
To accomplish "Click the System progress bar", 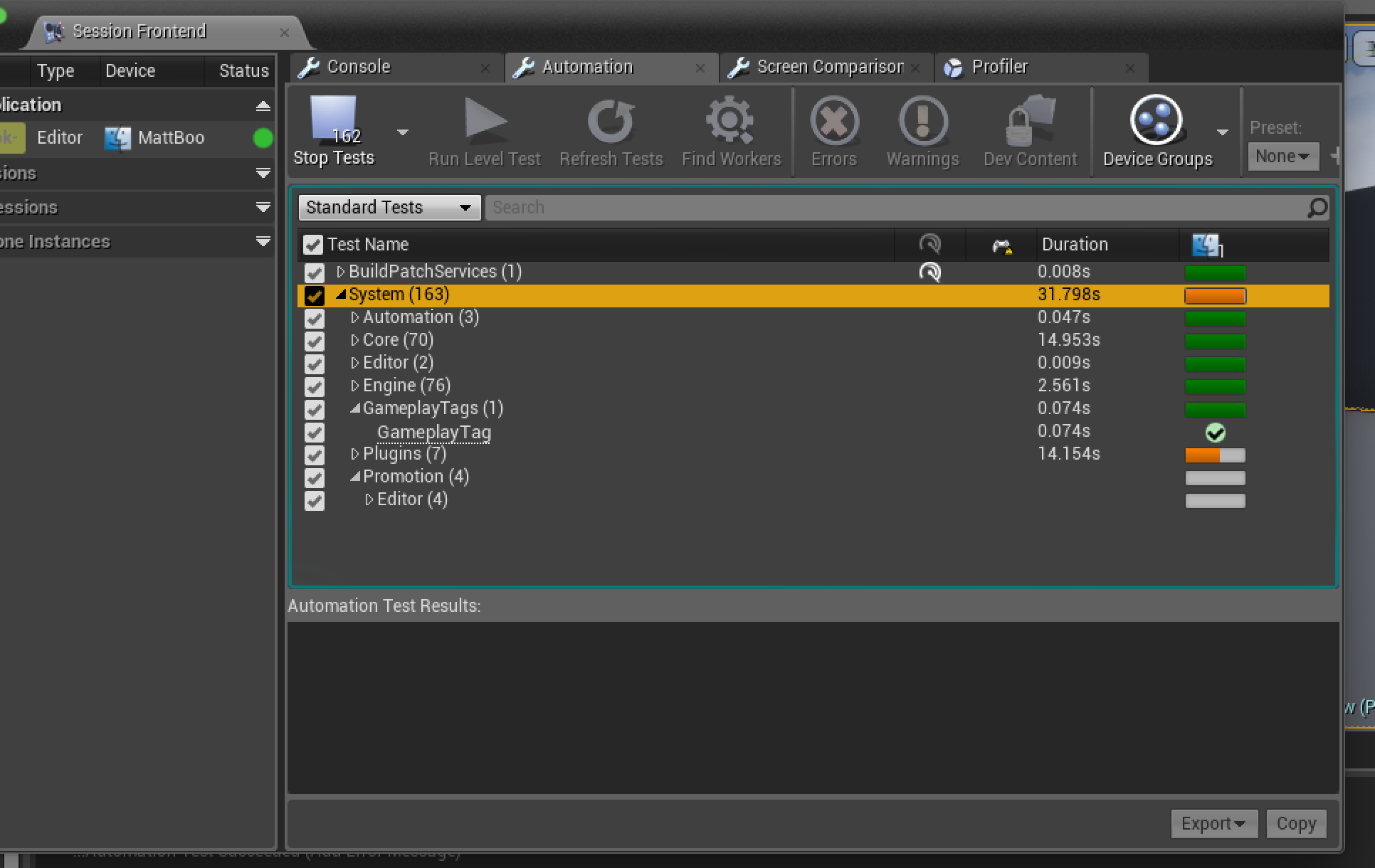I will [x=1215, y=296].
